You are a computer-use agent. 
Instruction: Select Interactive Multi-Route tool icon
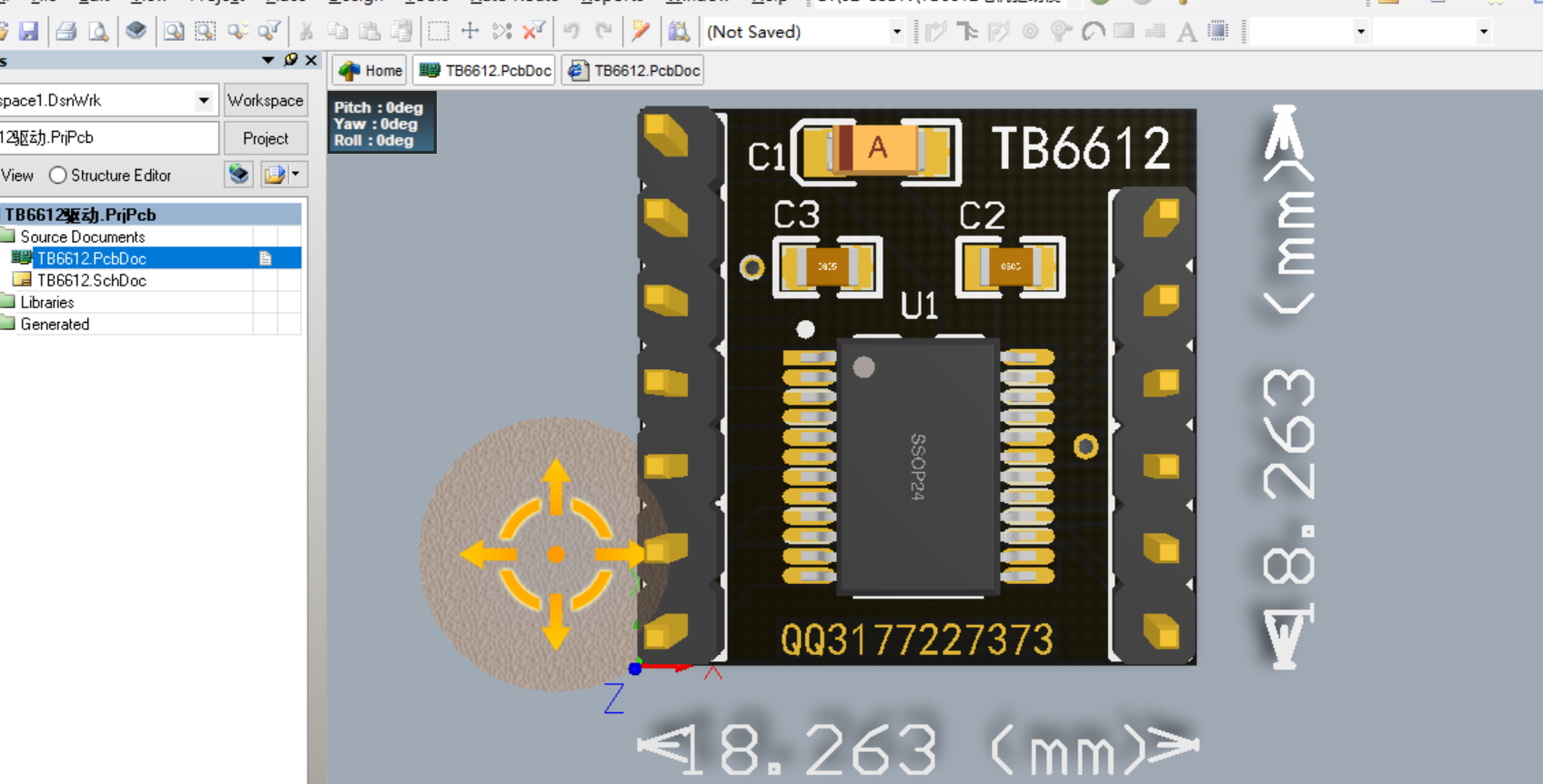[967, 32]
